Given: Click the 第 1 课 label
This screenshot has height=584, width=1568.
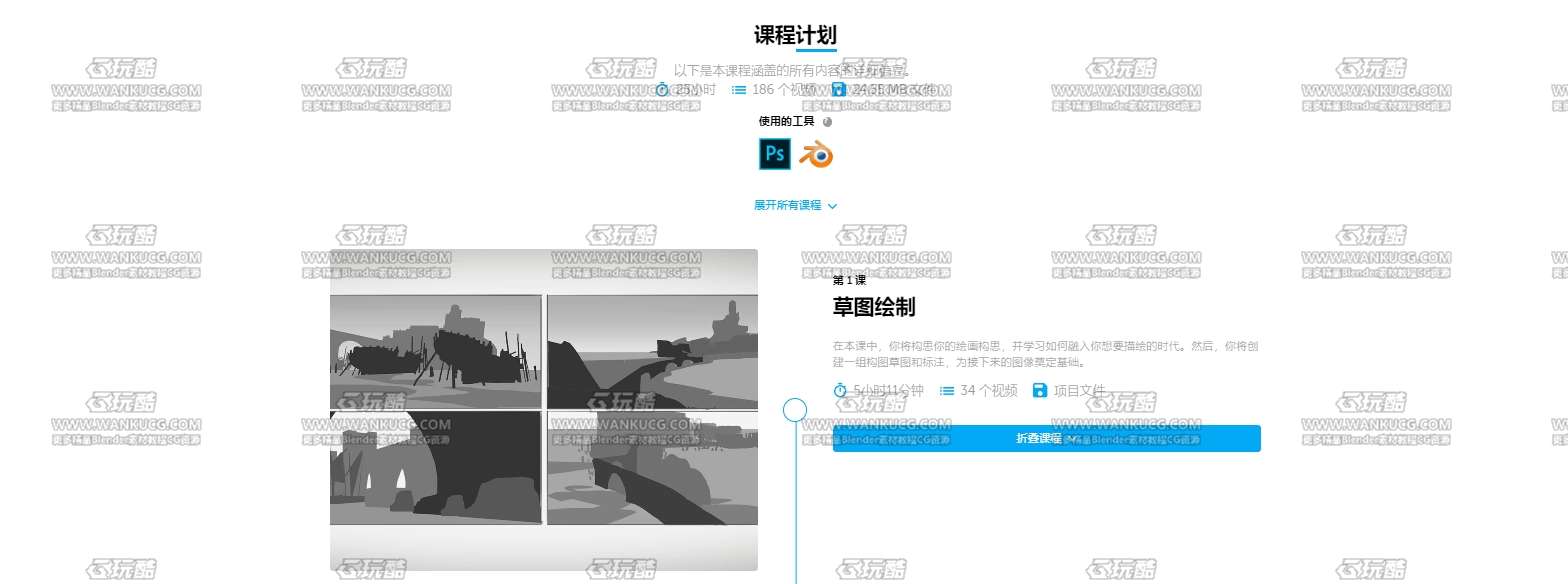Looking at the screenshot, I should coord(849,280).
